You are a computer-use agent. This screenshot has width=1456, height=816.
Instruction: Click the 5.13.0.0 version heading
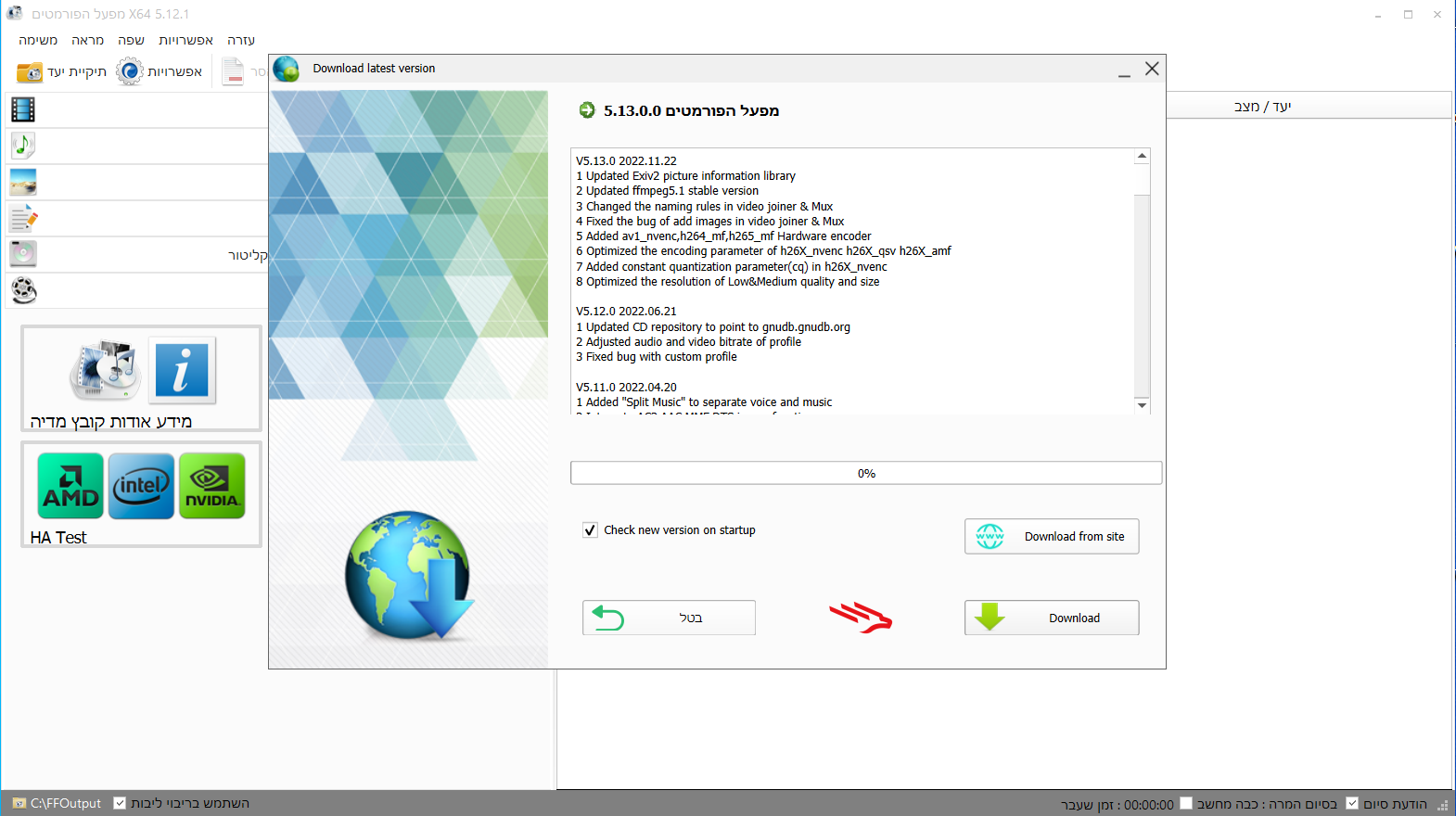point(691,110)
